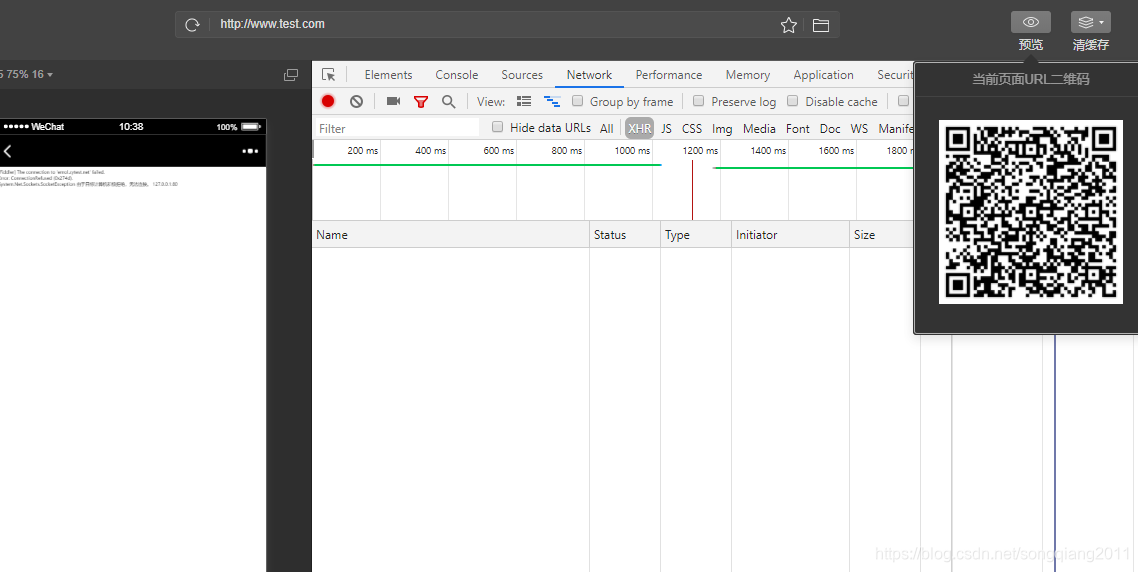Image resolution: width=1138 pixels, height=572 pixels.
Task: Open the Sources tab
Action: tap(522, 75)
